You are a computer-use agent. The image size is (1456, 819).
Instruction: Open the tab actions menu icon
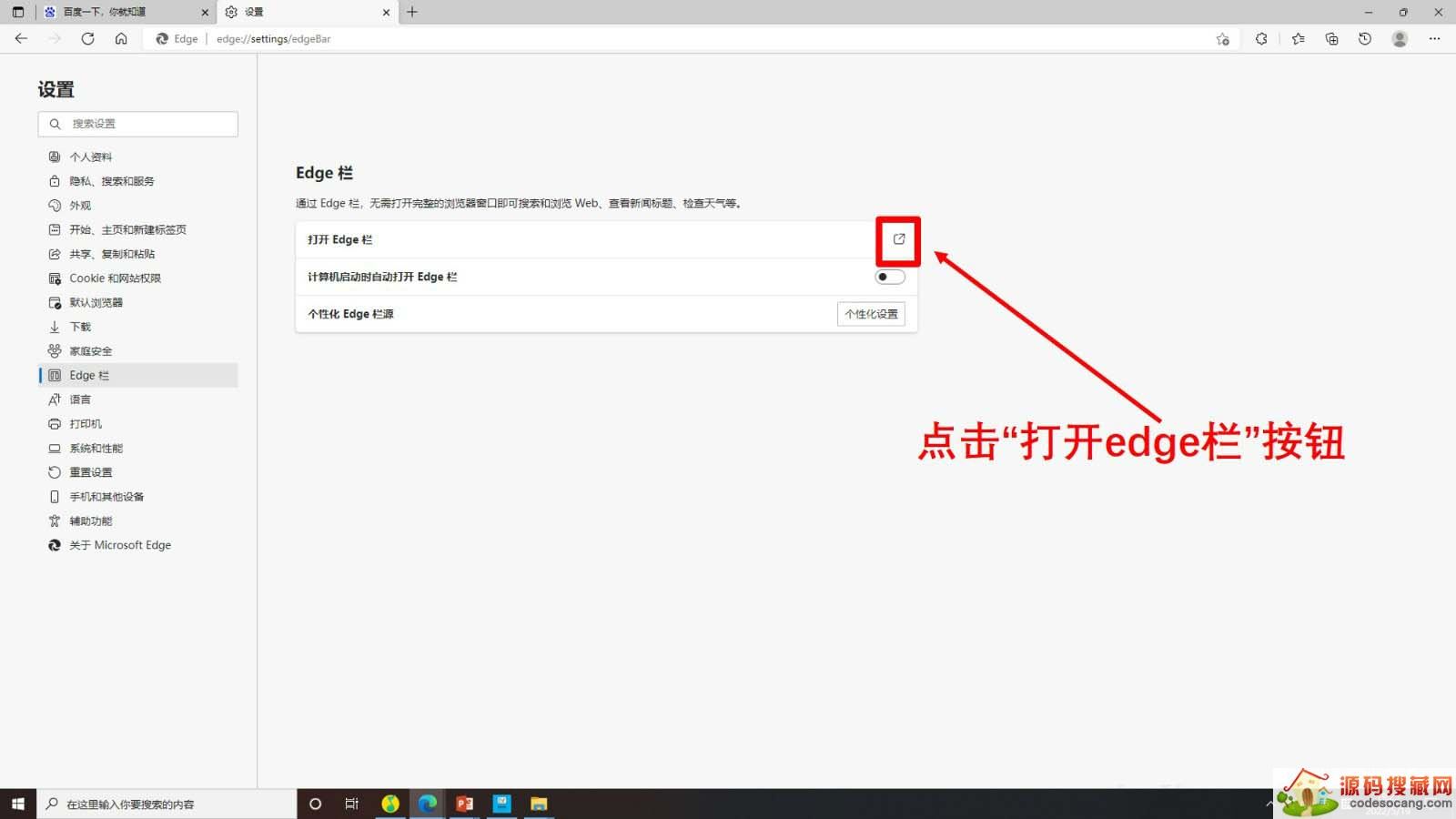point(17,12)
